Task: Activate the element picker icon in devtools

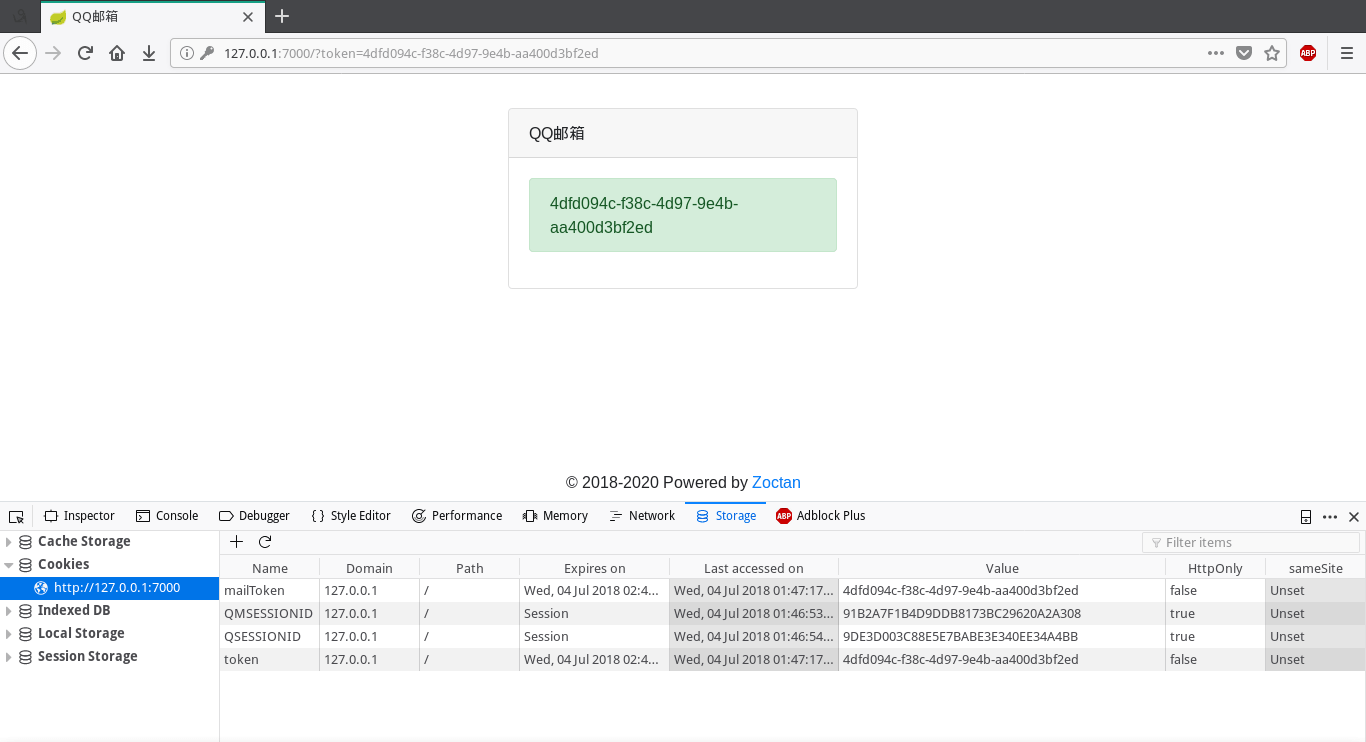Action: [16, 516]
